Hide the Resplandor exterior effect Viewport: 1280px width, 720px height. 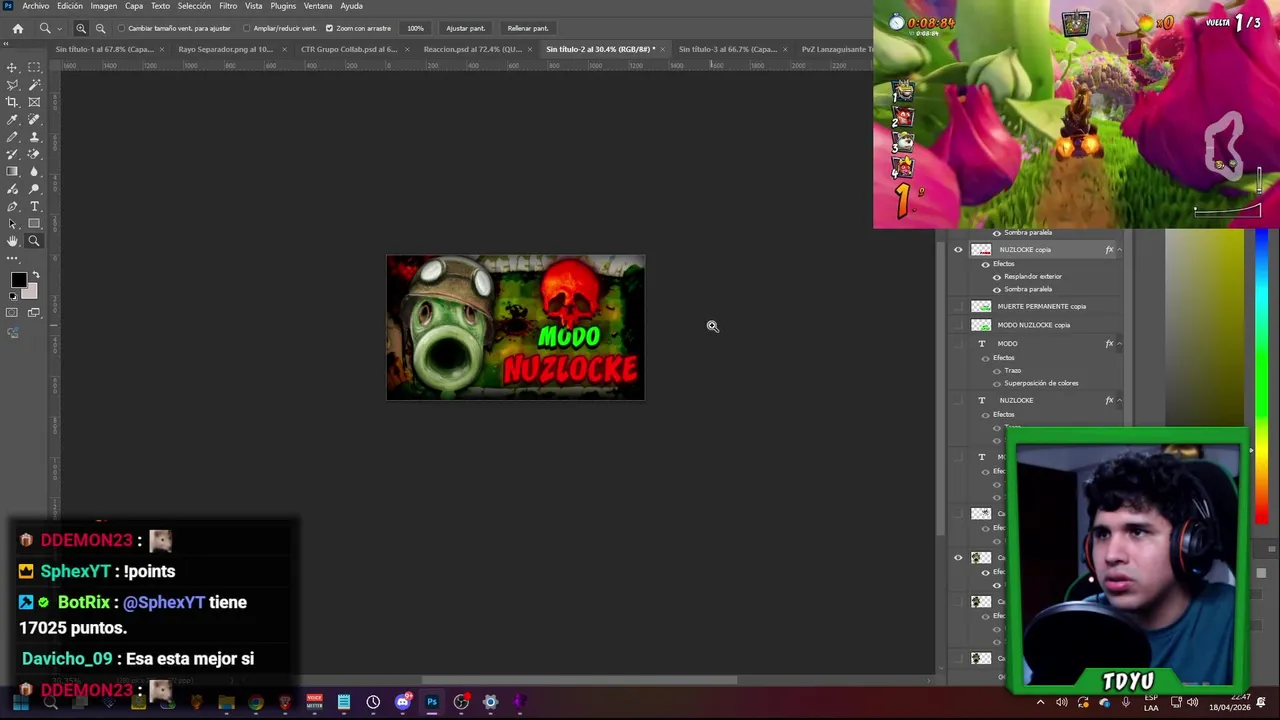(996, 276)
